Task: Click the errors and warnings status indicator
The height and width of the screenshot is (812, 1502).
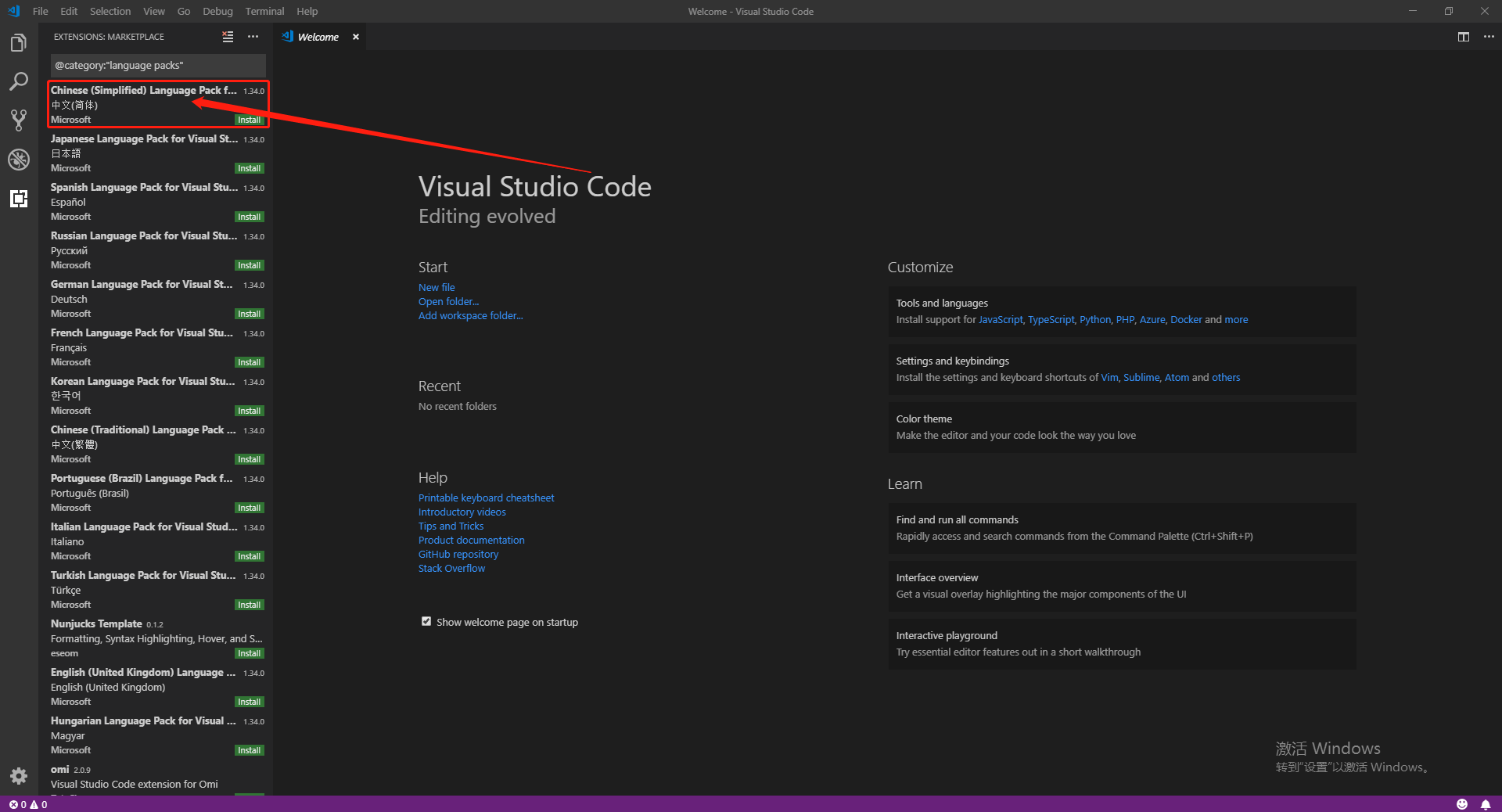Action: 28,804
